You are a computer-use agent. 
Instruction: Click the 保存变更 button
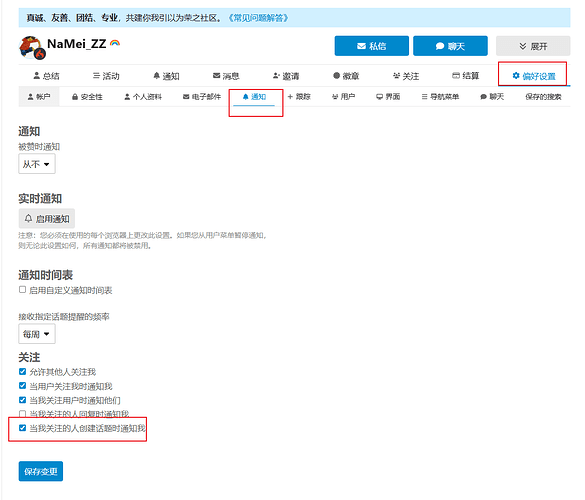pos(41,471)
